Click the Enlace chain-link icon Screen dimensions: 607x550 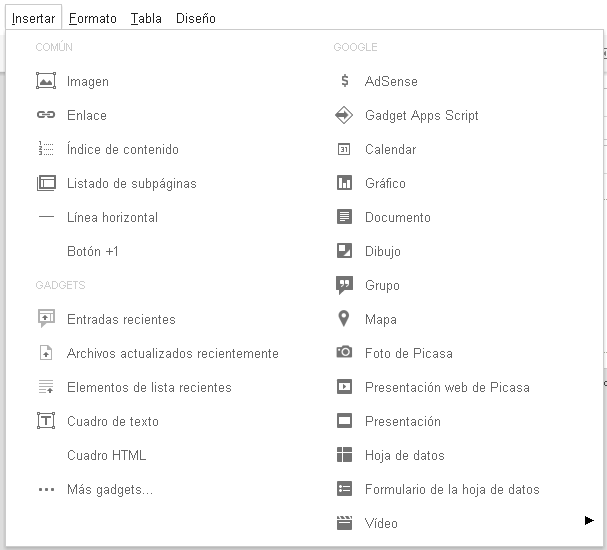[x=45, y=115]
